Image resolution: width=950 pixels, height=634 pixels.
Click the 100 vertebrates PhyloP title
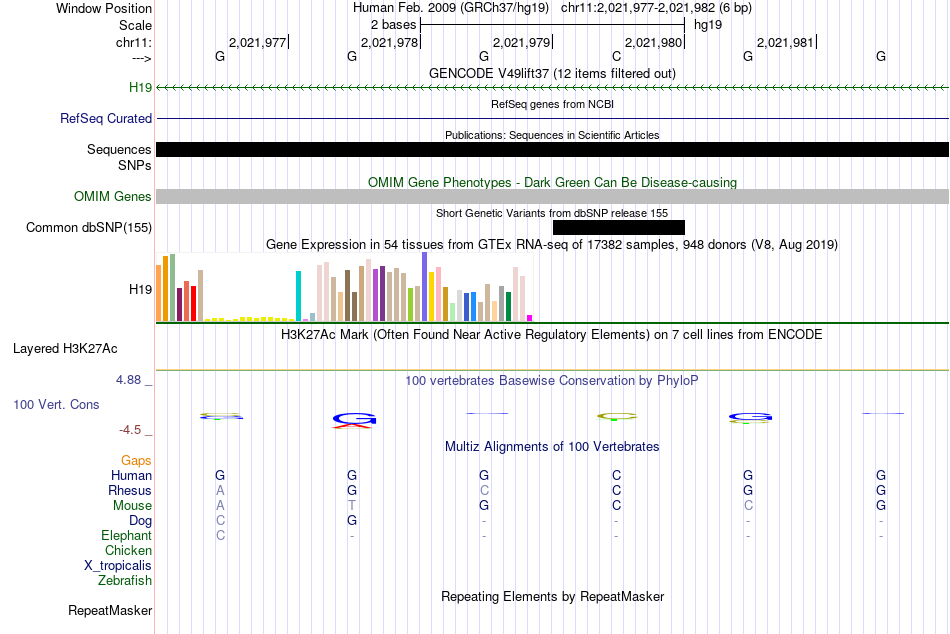pos(551,381)
